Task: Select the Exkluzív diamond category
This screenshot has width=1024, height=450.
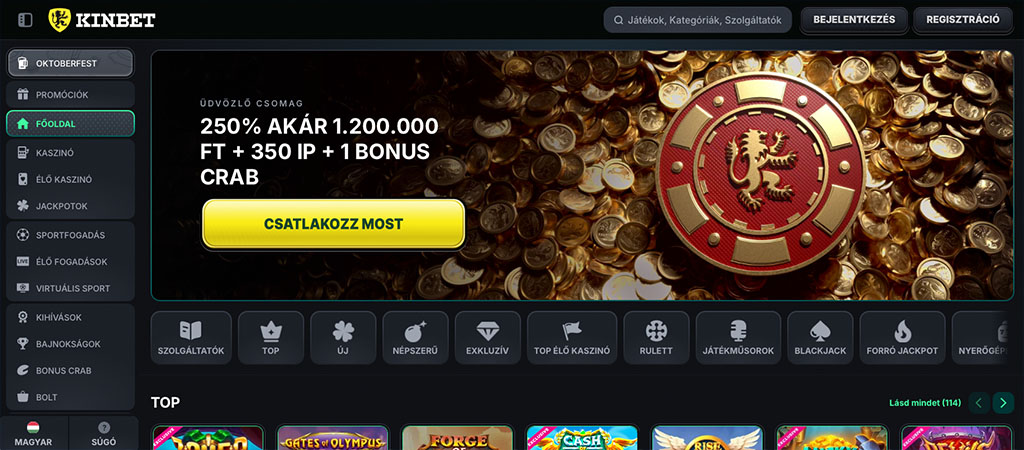Action: pos(488,338)
